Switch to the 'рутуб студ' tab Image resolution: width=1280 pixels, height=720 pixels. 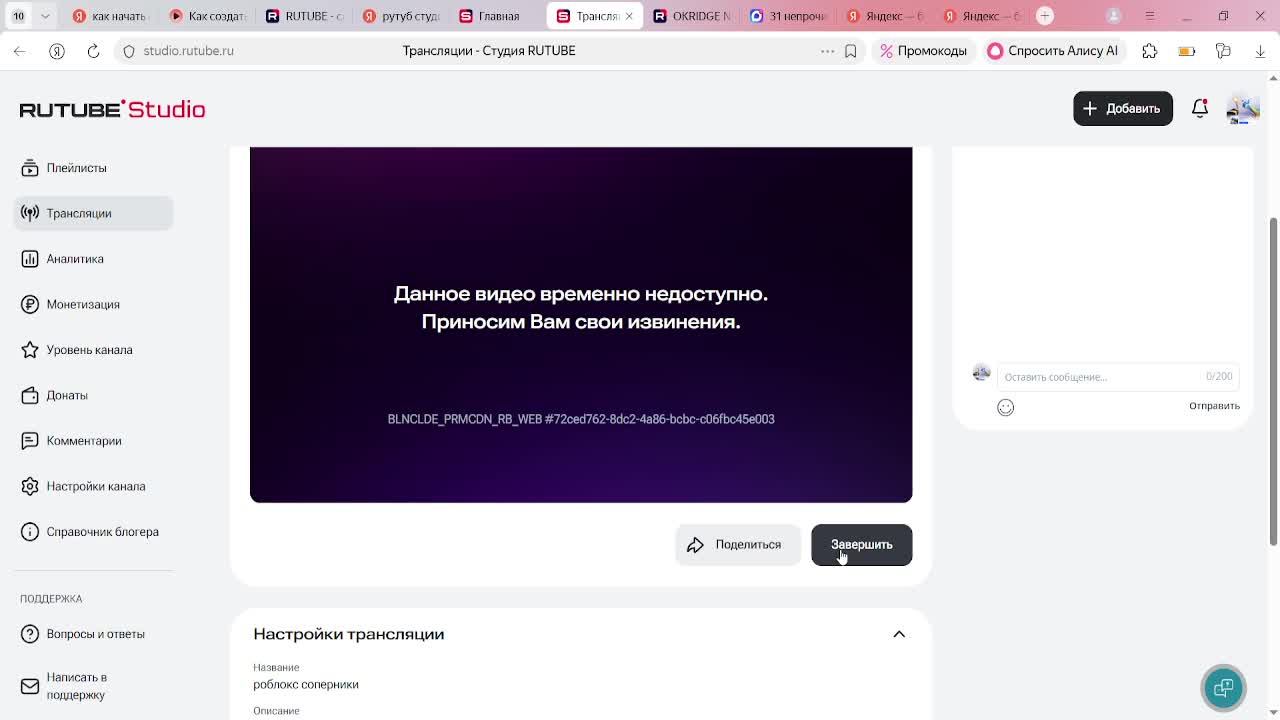[400, 16]
